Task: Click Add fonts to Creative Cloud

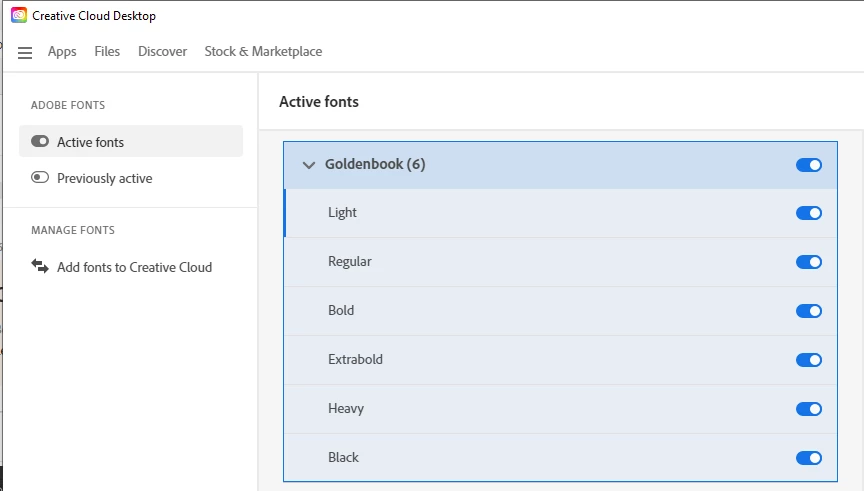Action: [134, 267]
